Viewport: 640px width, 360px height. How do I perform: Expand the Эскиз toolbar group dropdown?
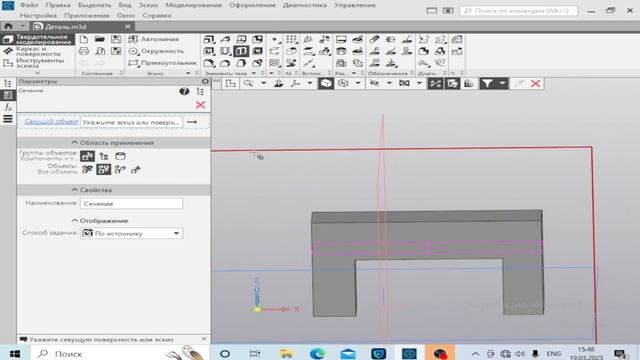tap(188, 73)
